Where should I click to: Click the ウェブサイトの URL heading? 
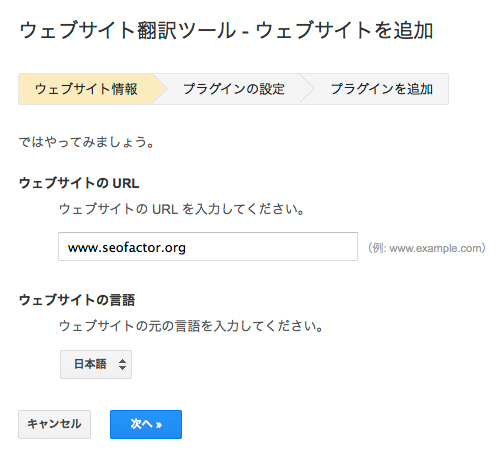(79, 183)
